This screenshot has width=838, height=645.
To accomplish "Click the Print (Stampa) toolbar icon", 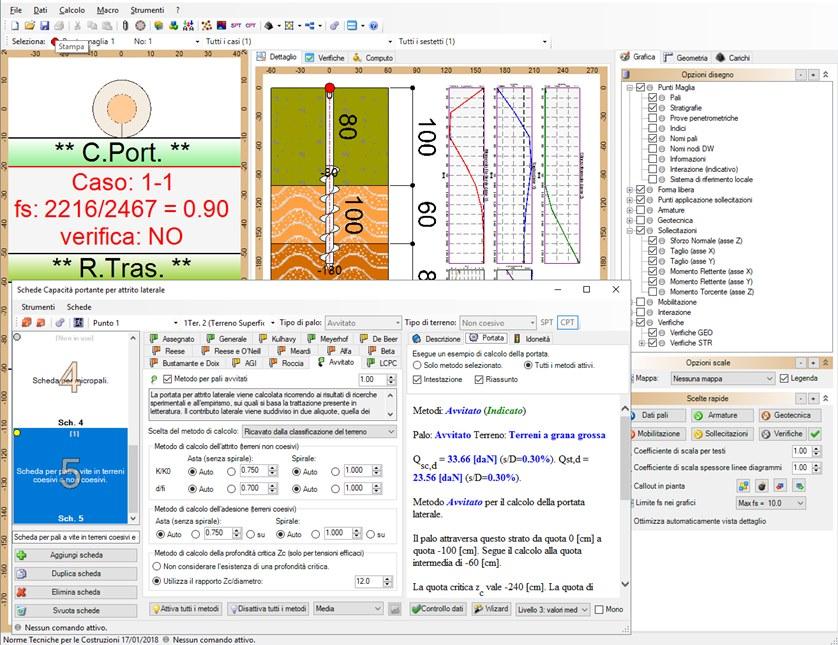I will tap(59, 24).
